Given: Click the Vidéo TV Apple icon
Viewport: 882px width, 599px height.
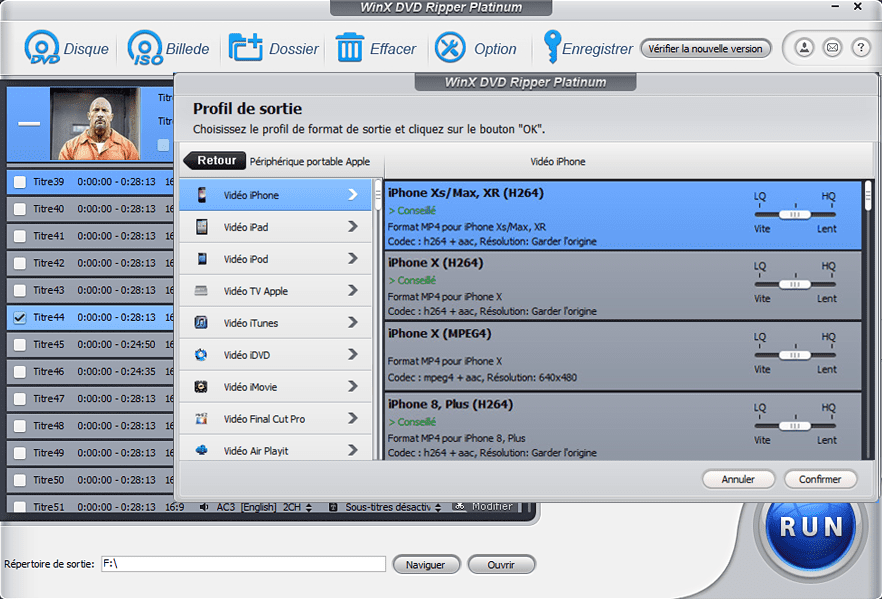Looking at the screenshot, I should click(x=201, y=291).
